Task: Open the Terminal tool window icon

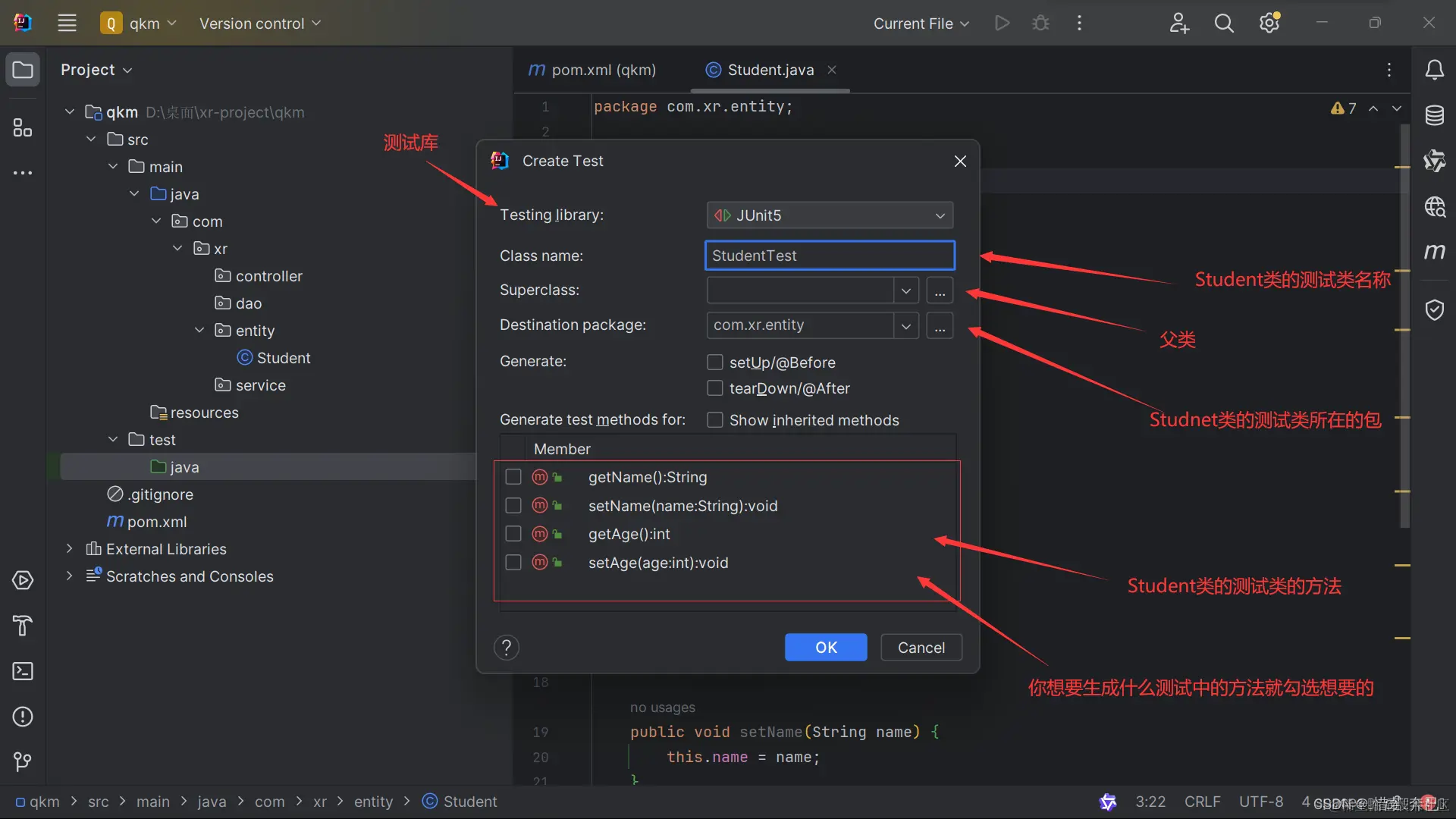Action: pos(23,671)
